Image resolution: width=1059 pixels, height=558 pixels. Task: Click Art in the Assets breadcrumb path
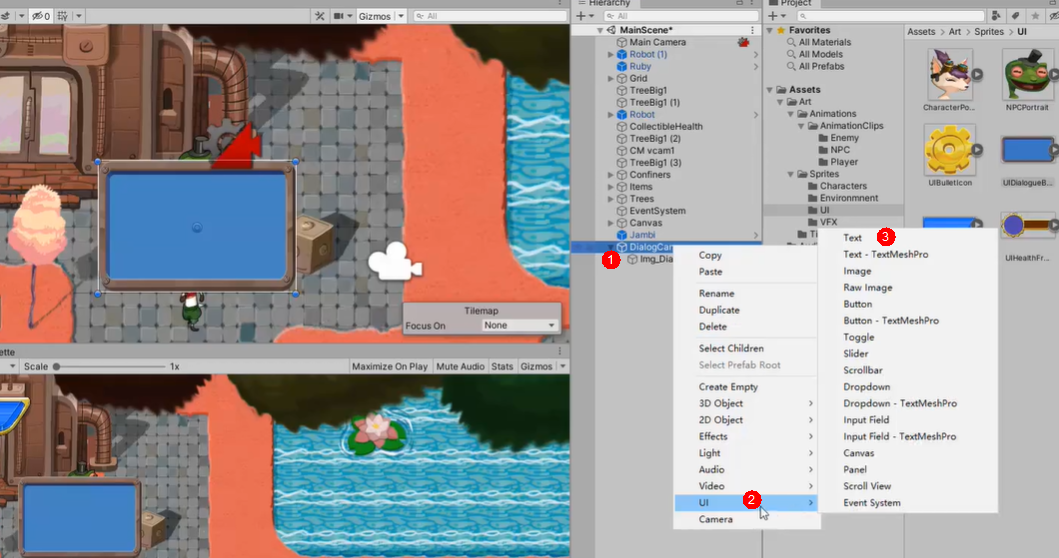pyautogui.click(x=954, y=32)
